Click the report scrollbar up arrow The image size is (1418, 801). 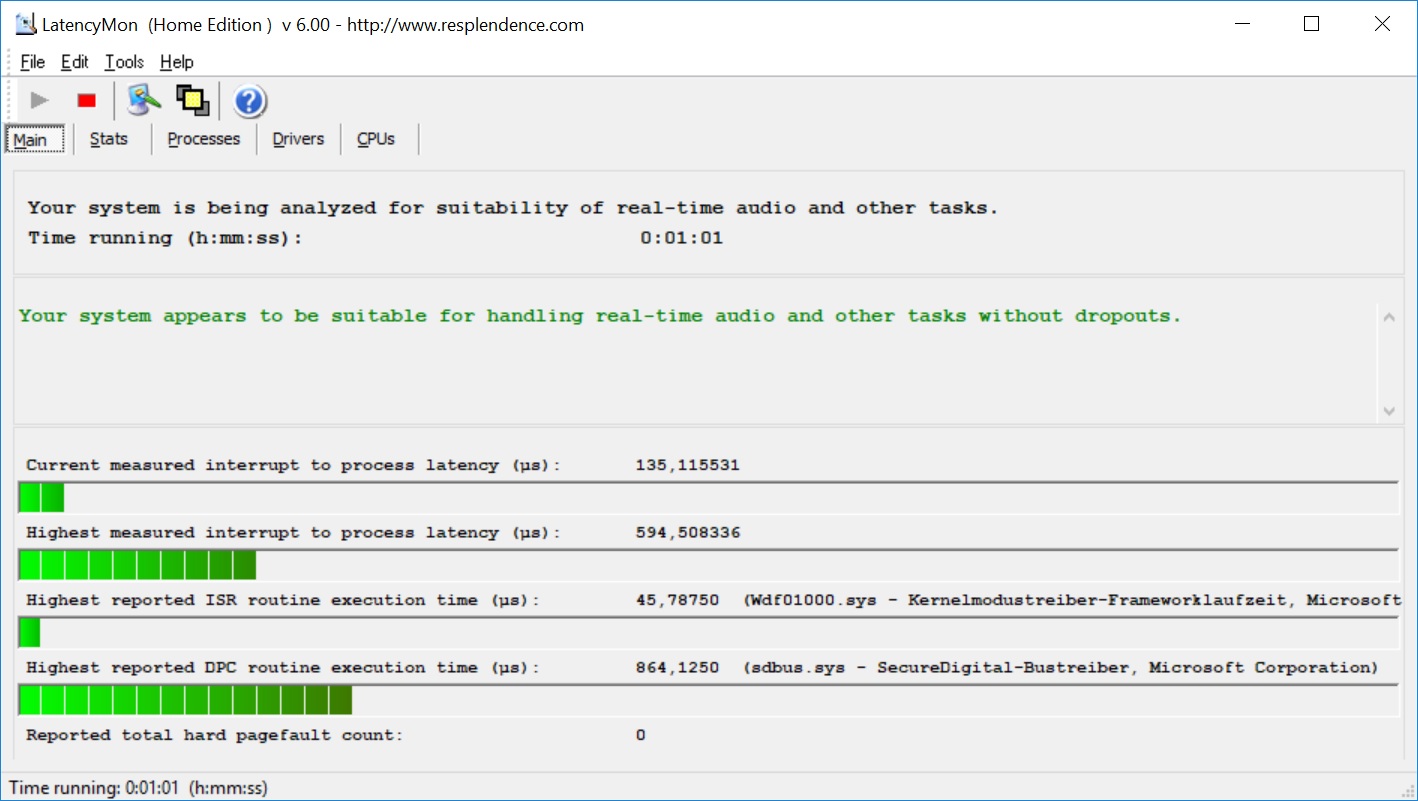point(1389,318)
